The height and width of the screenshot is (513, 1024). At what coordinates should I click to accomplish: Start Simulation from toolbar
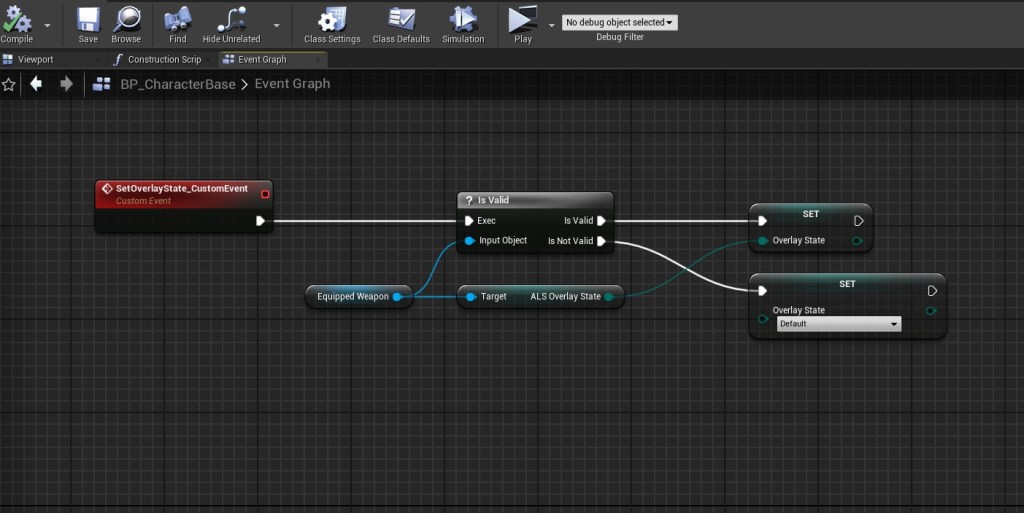pos(463,19)
